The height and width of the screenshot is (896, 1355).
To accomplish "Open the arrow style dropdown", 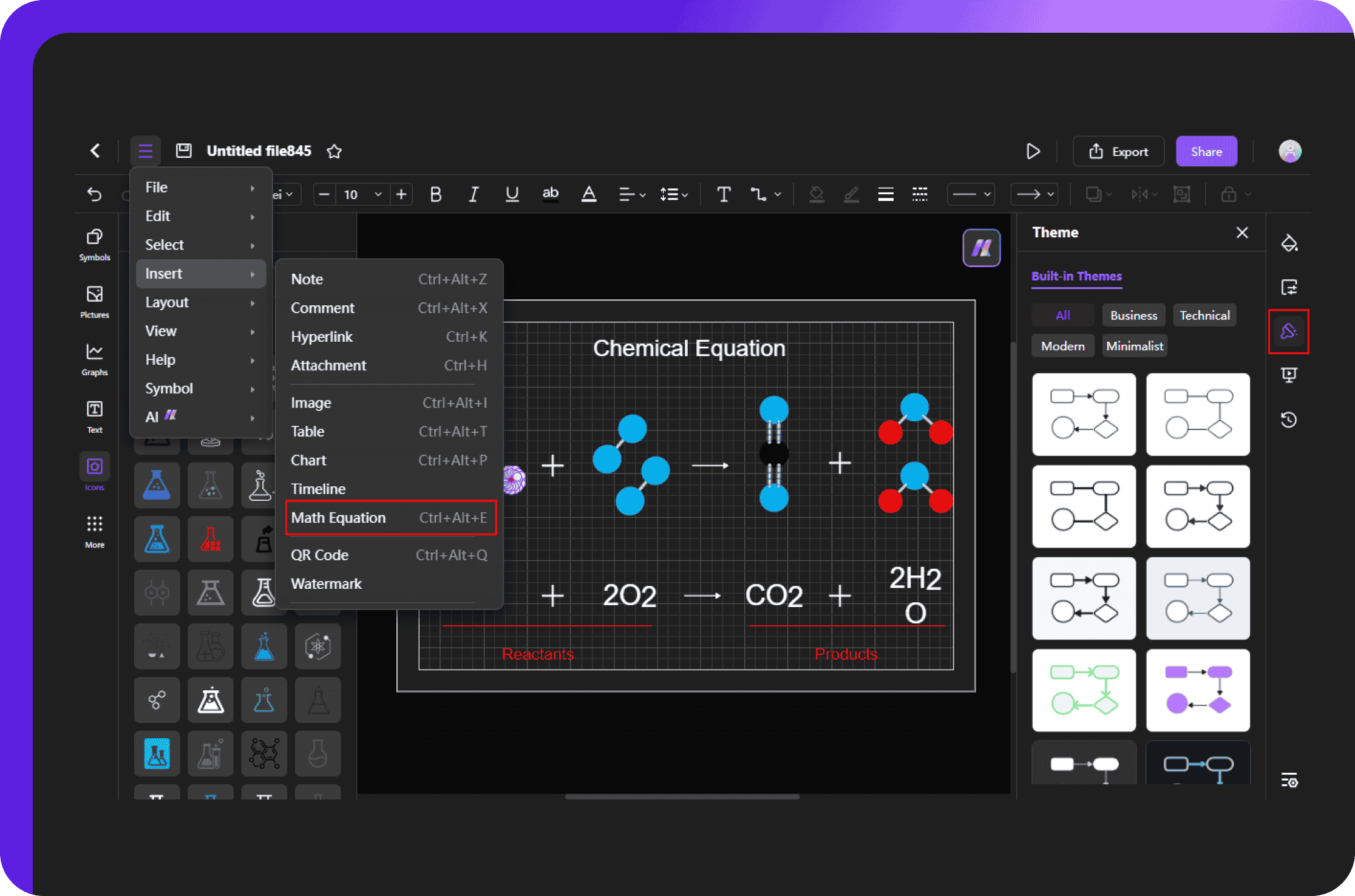I will coord(1034,194).
